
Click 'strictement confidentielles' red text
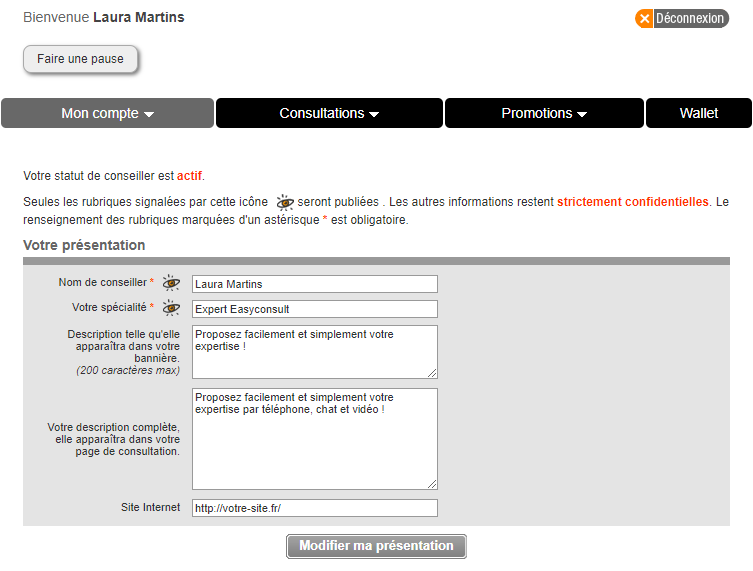633,202
